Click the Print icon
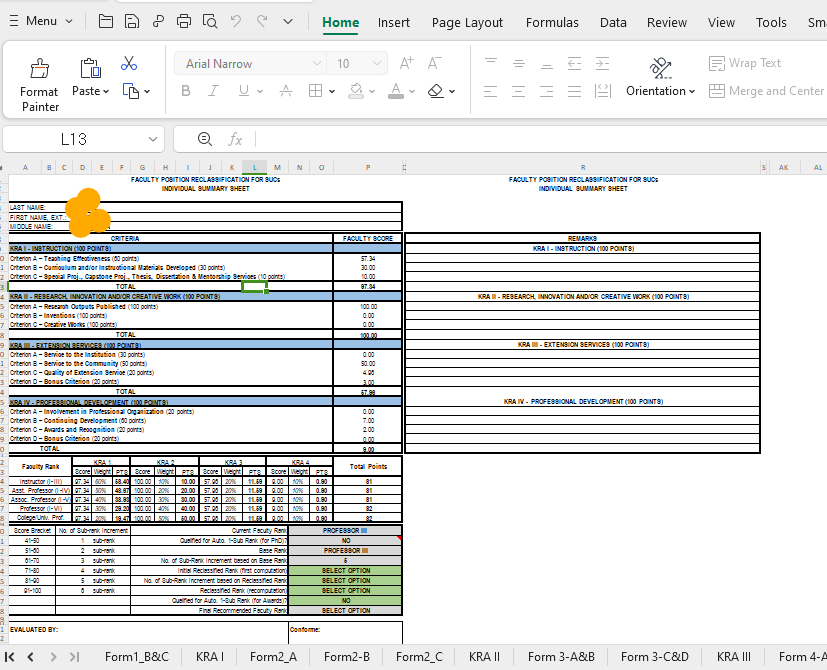Screen dimensions: 827x670 (x=184, y=22)
